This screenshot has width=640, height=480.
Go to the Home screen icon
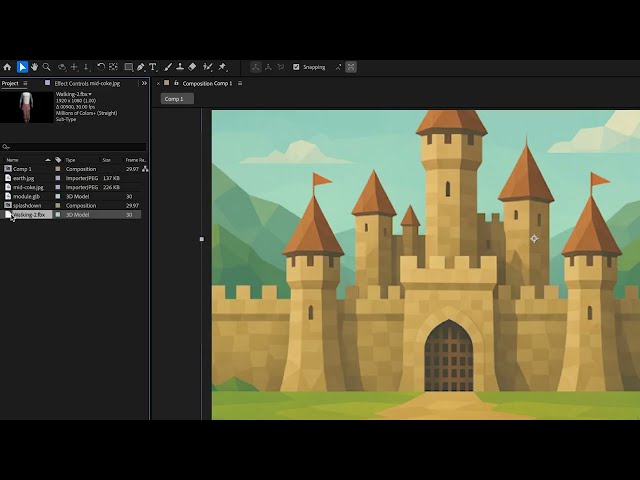point(7,67)
